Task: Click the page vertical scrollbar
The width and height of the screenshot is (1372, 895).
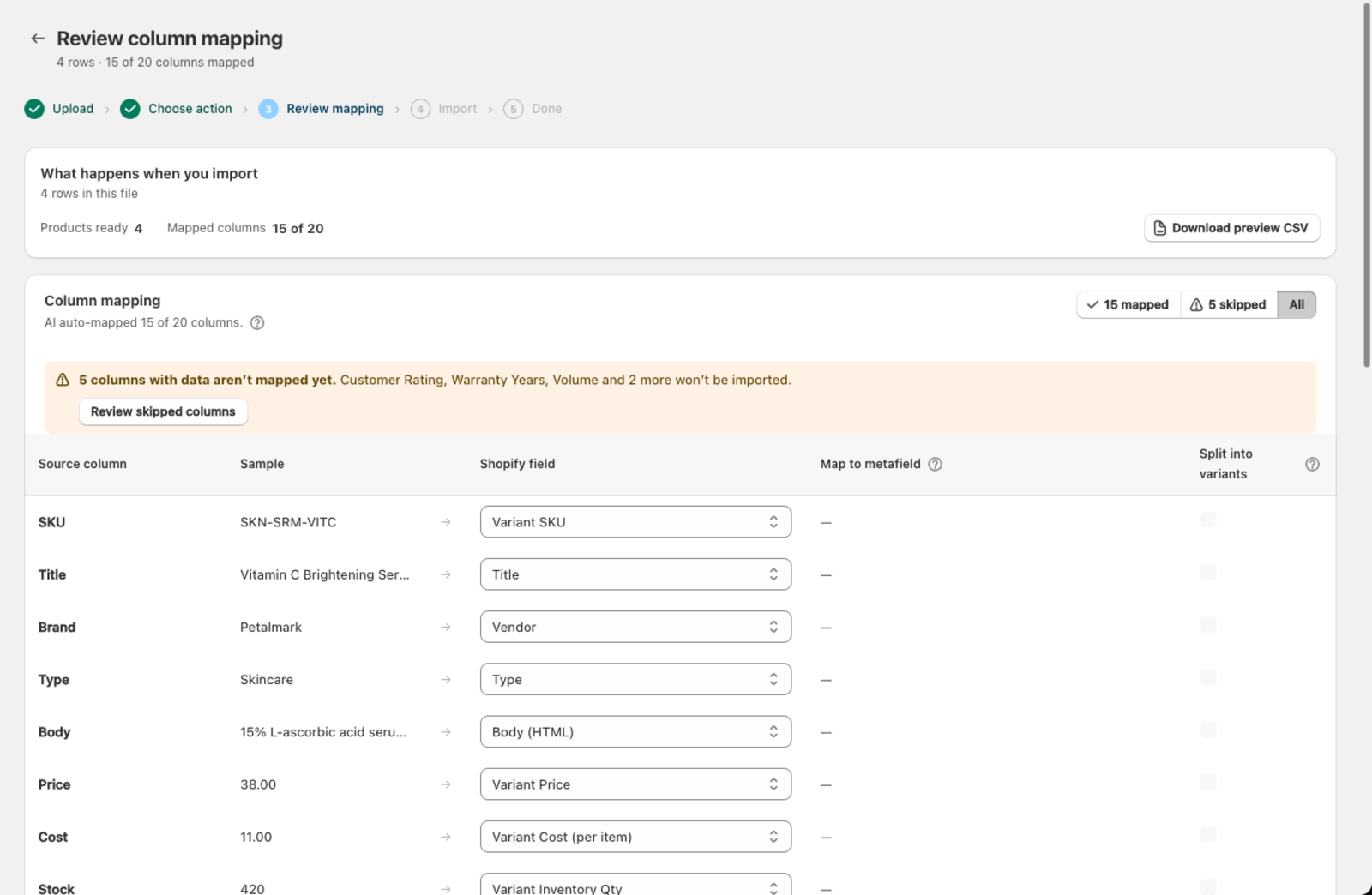Action: coord(1367,185)
